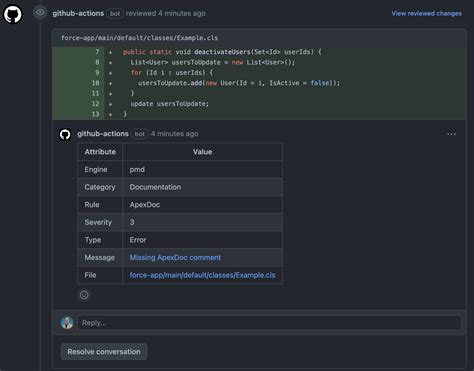Click the severity value '3'
This screenshot has width=474, height=371.
coord(132,222)
